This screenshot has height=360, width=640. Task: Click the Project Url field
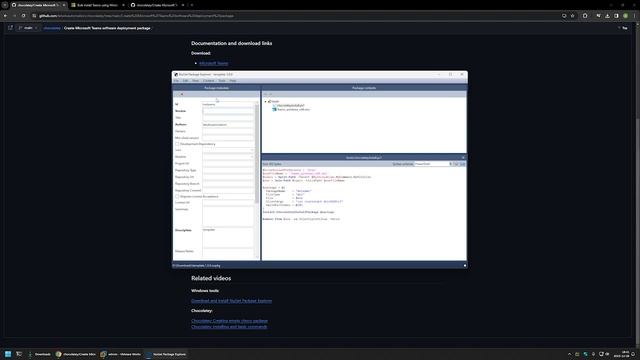pyautogui.click(x=228, y=164)
